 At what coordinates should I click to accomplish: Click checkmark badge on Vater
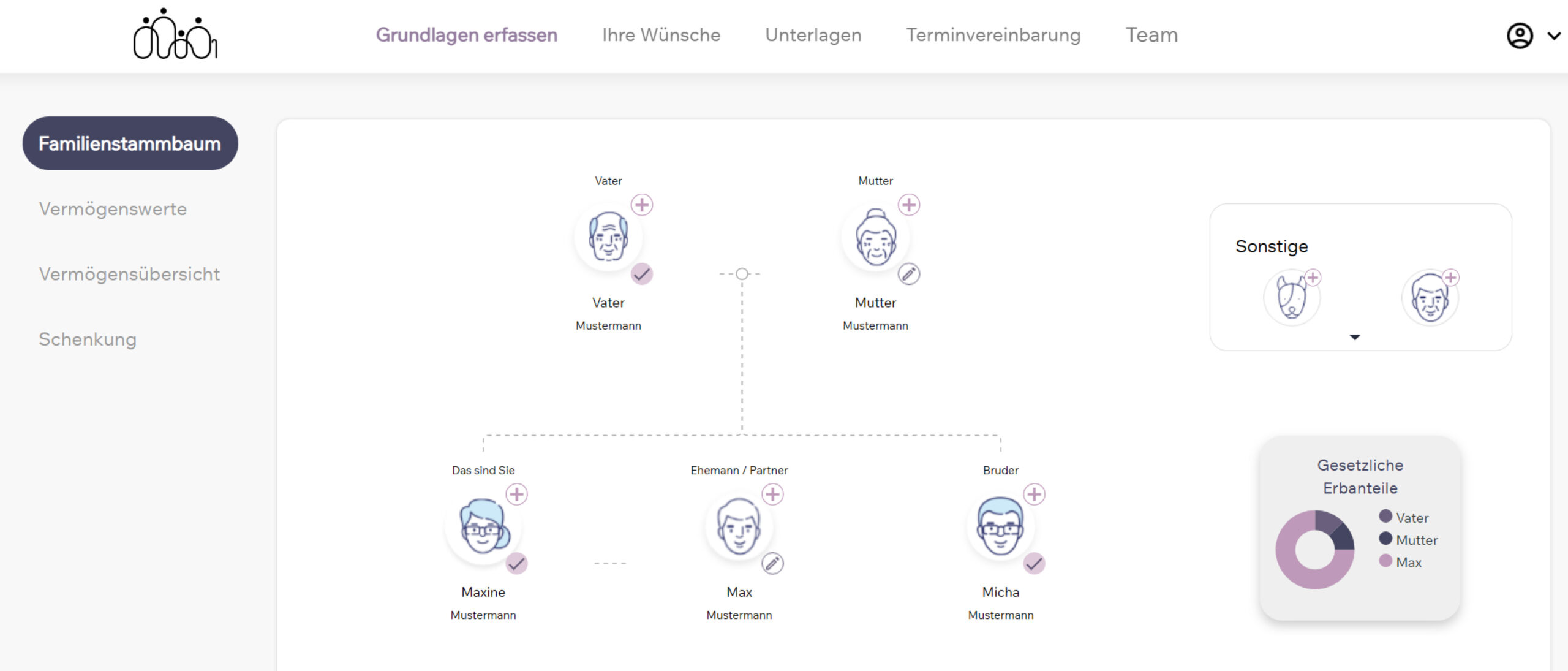pyautogui.click(x=641, y=274)
